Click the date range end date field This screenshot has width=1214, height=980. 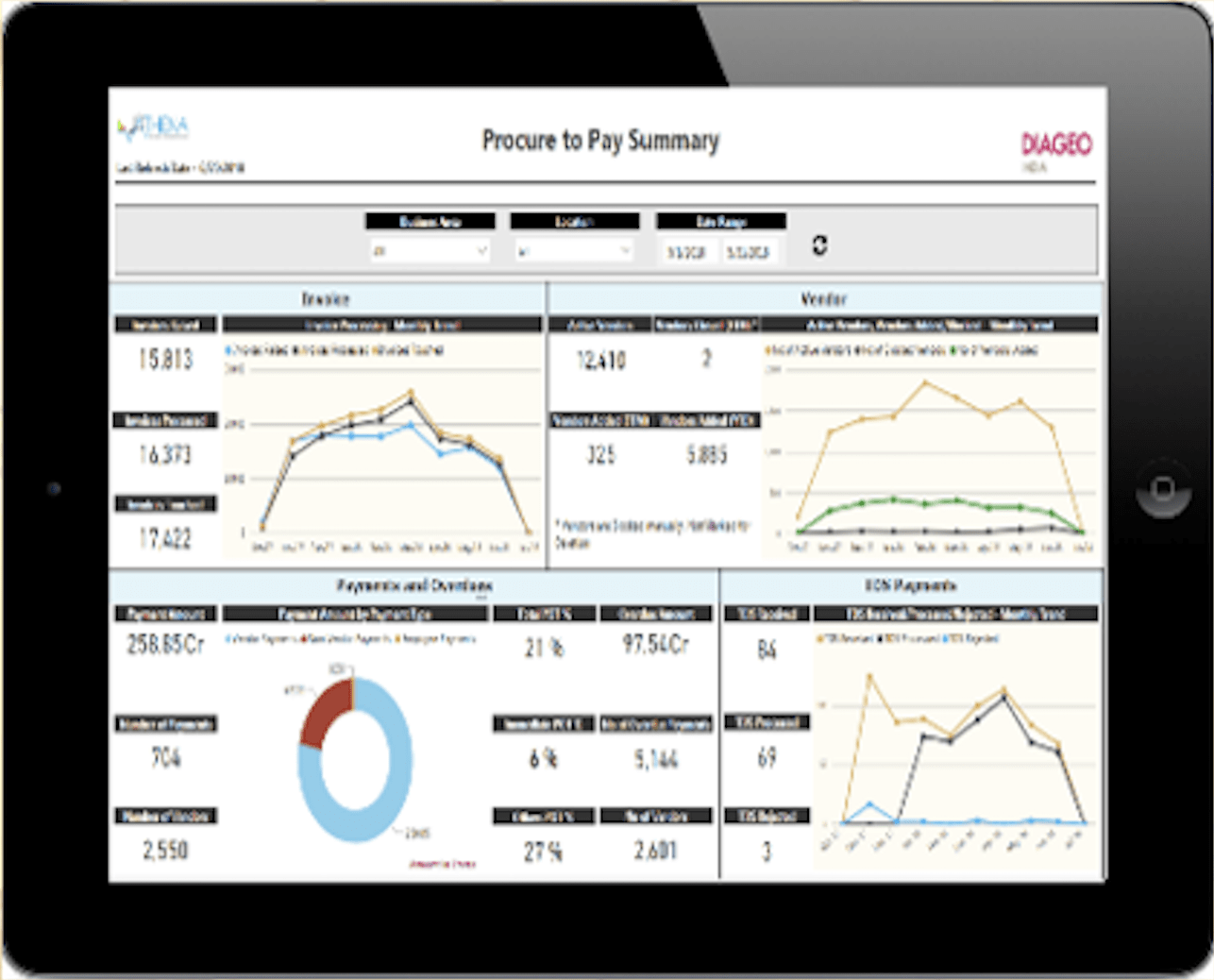click(750, 252)
